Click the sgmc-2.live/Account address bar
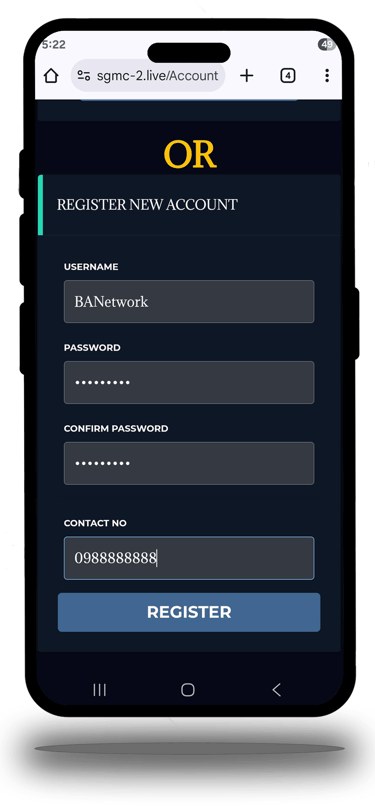The width and height of the screenshot is (375, 812). point(148,76)
